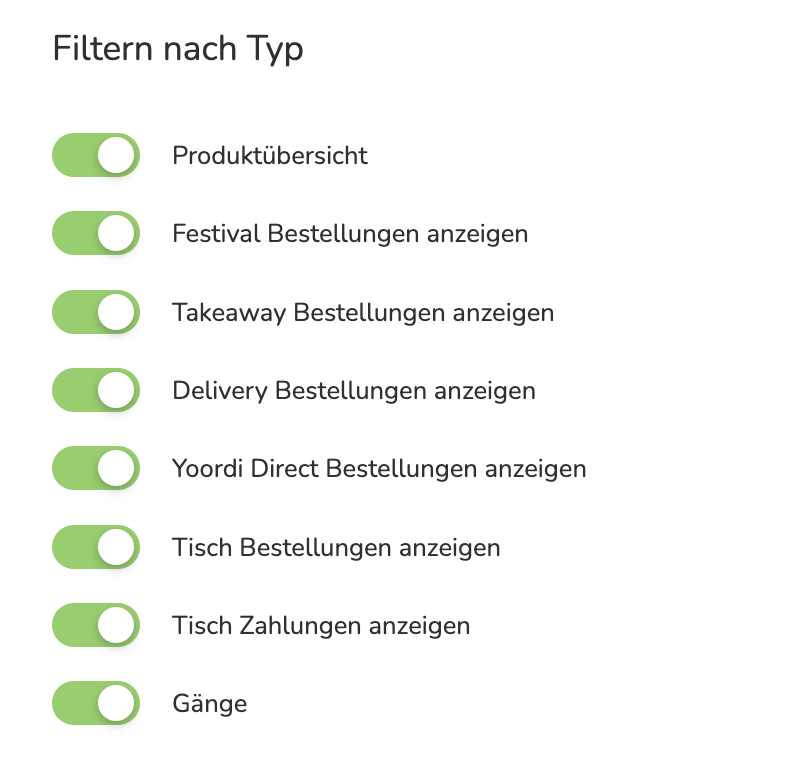This screenshot has height=772, width=806.
Task: Click the Produktübersicht label text
Action: 270,155
